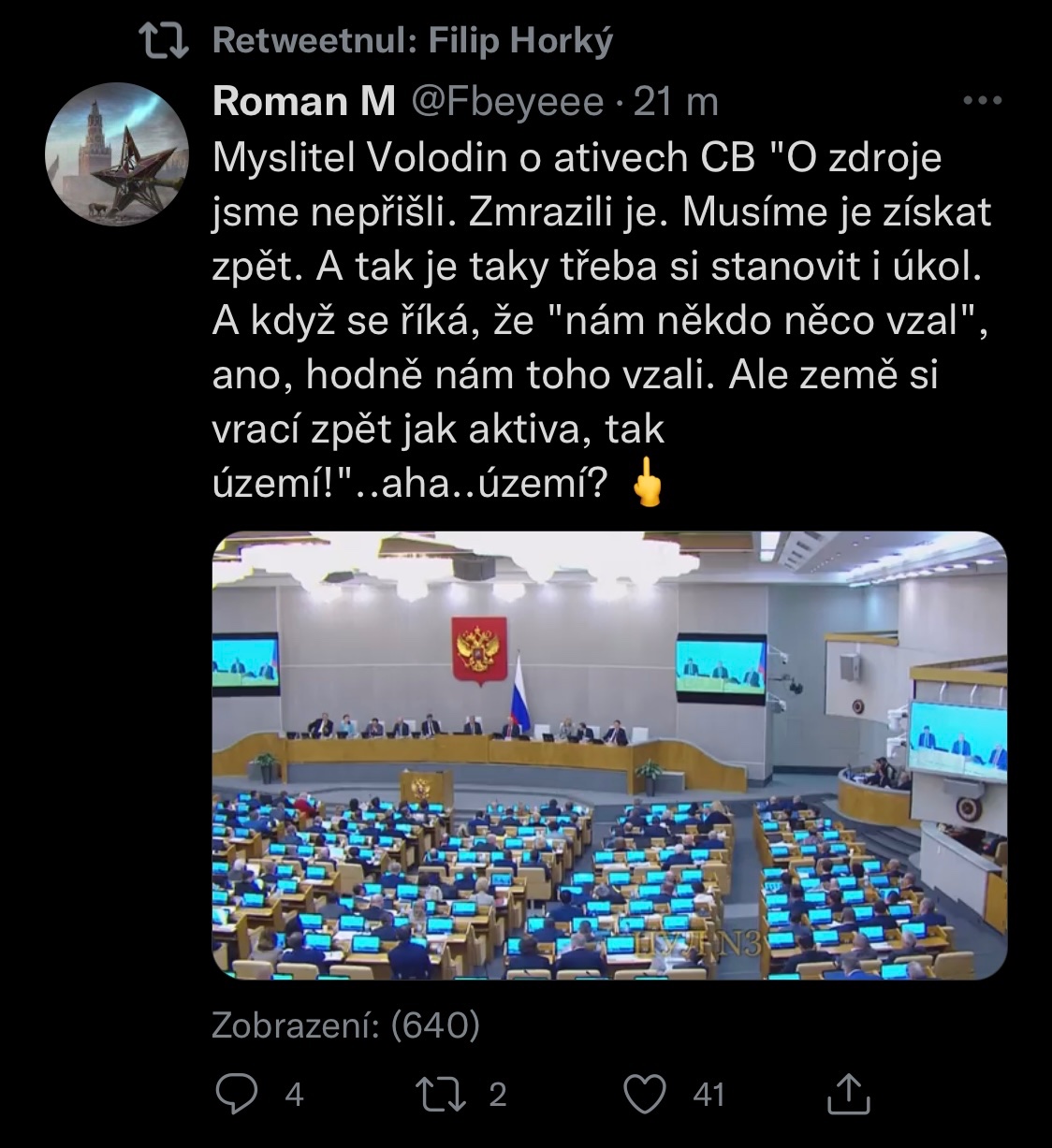
Task: Play the Duma session video thumbnail
Action: click(609, 755)
